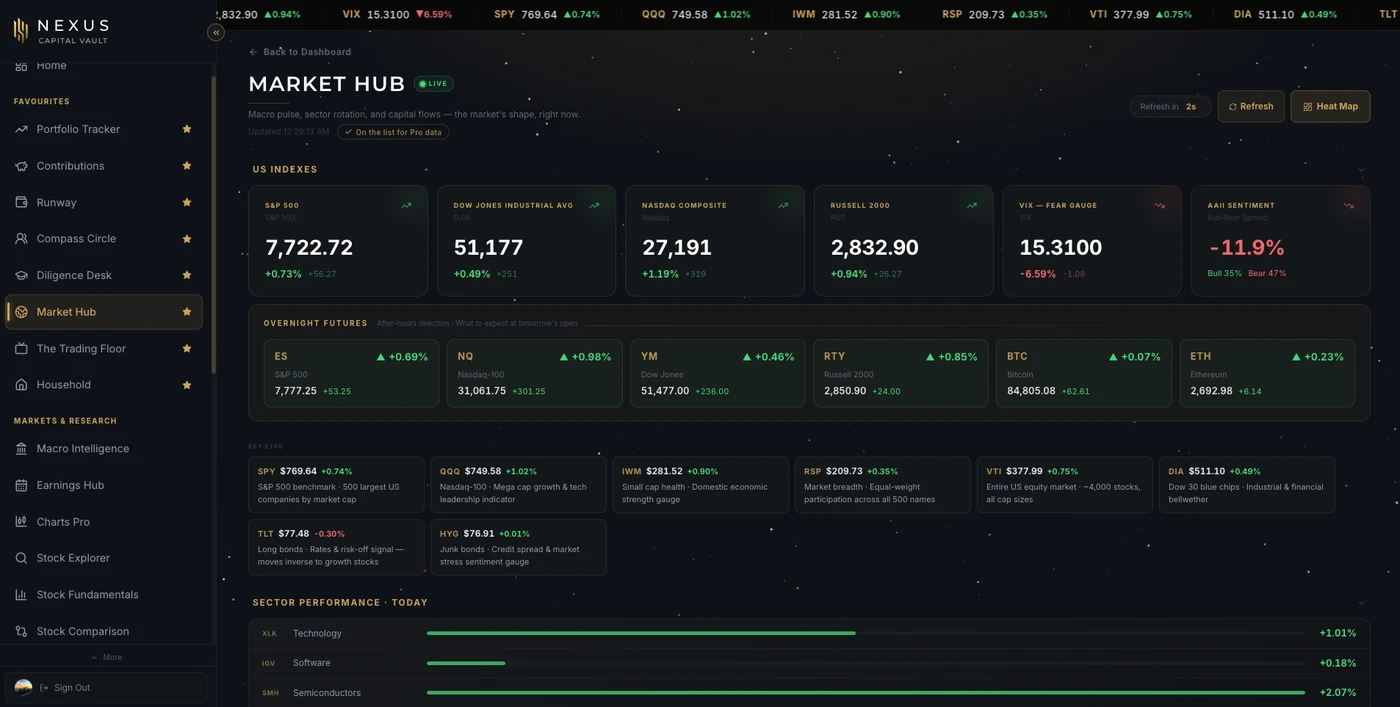Open the SPY key ETF card

tap(336, 485)
